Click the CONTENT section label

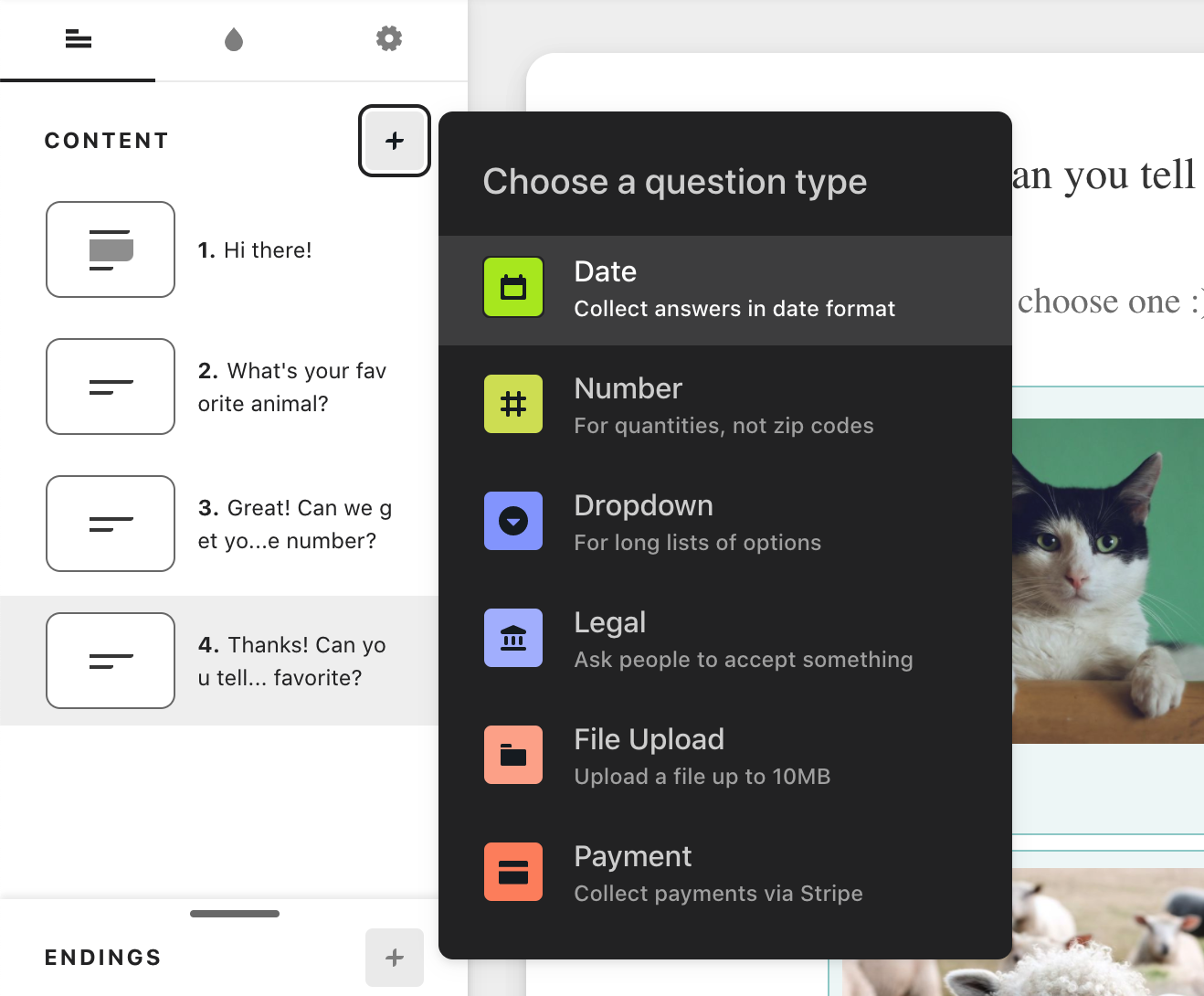107,141
